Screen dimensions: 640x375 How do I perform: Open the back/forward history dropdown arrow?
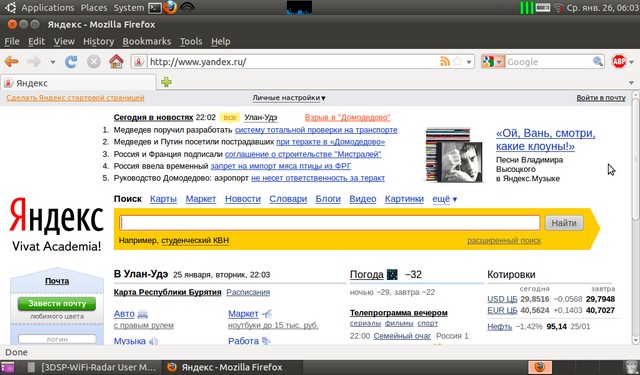tap(53, 62)
